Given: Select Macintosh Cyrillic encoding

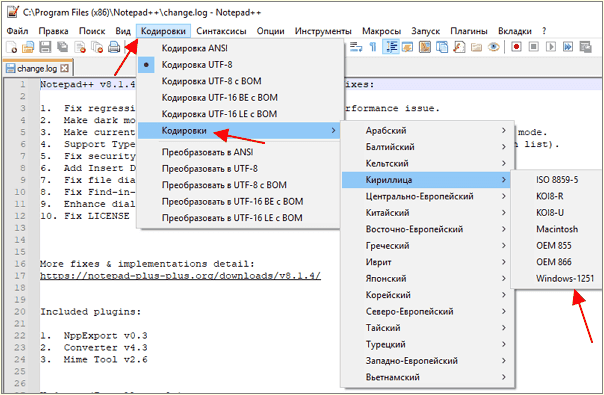Looking at the screenshot, I should [556, 229].
